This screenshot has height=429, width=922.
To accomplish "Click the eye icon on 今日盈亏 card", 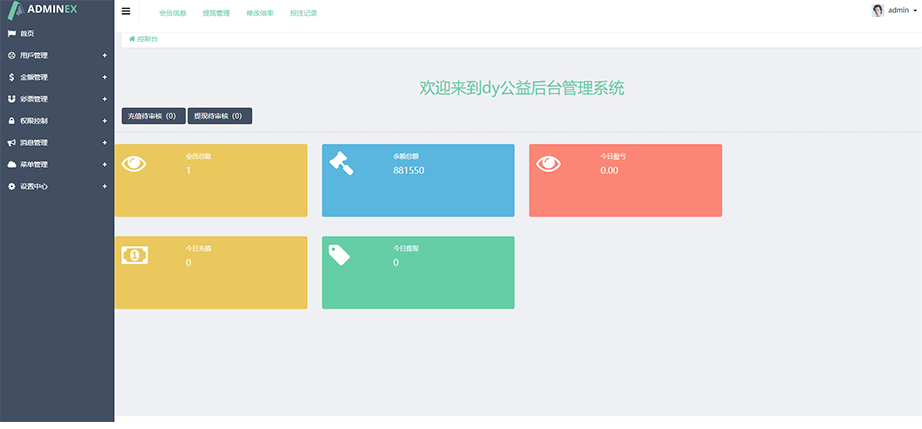I will click(548, 164).
